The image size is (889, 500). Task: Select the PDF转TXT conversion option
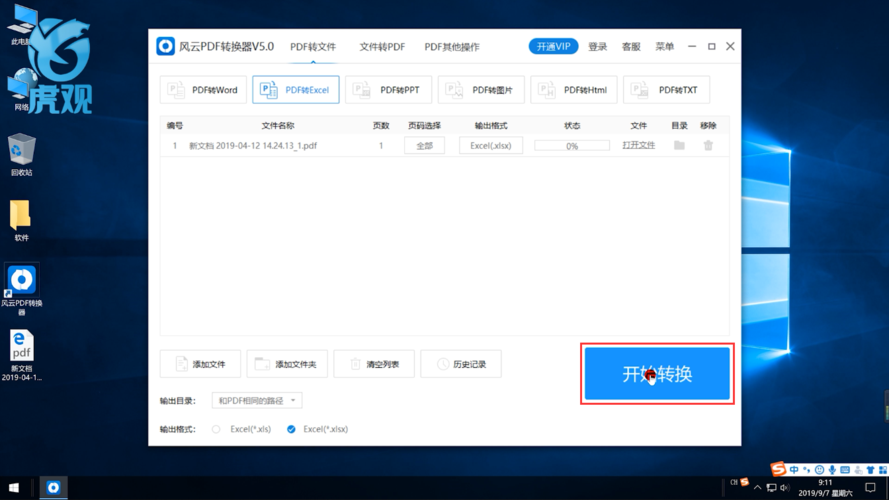pos(666,90)
